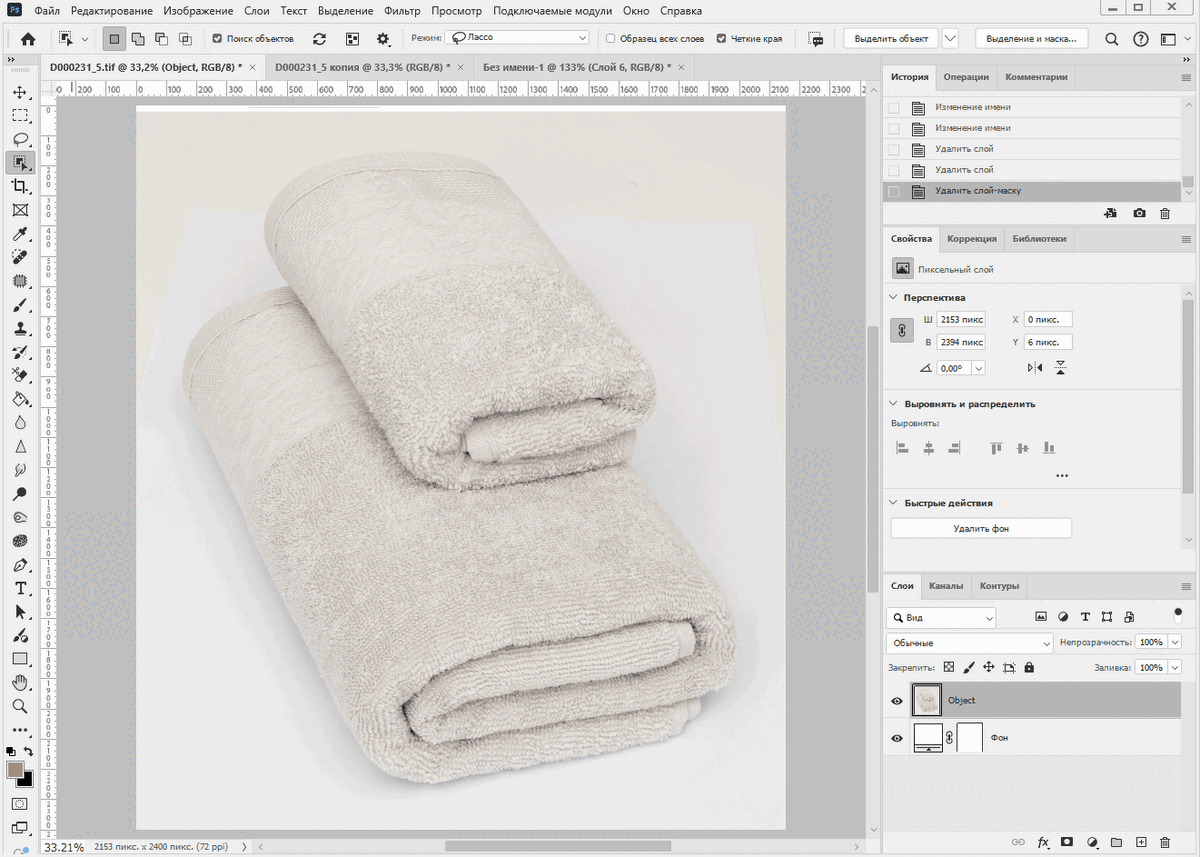Take a new history snapshot camera icon
Viewport: 1200px width, 857px height.
point(1139,213)
